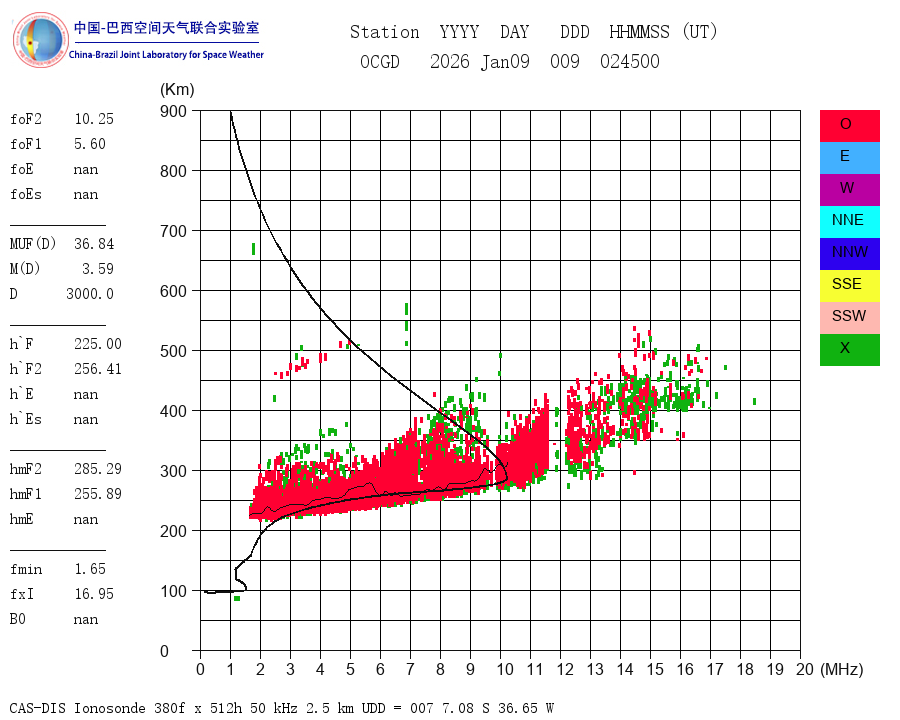Click the 100 km axis tick label
This screenshot has height=720, width=900.
(173, 591)
